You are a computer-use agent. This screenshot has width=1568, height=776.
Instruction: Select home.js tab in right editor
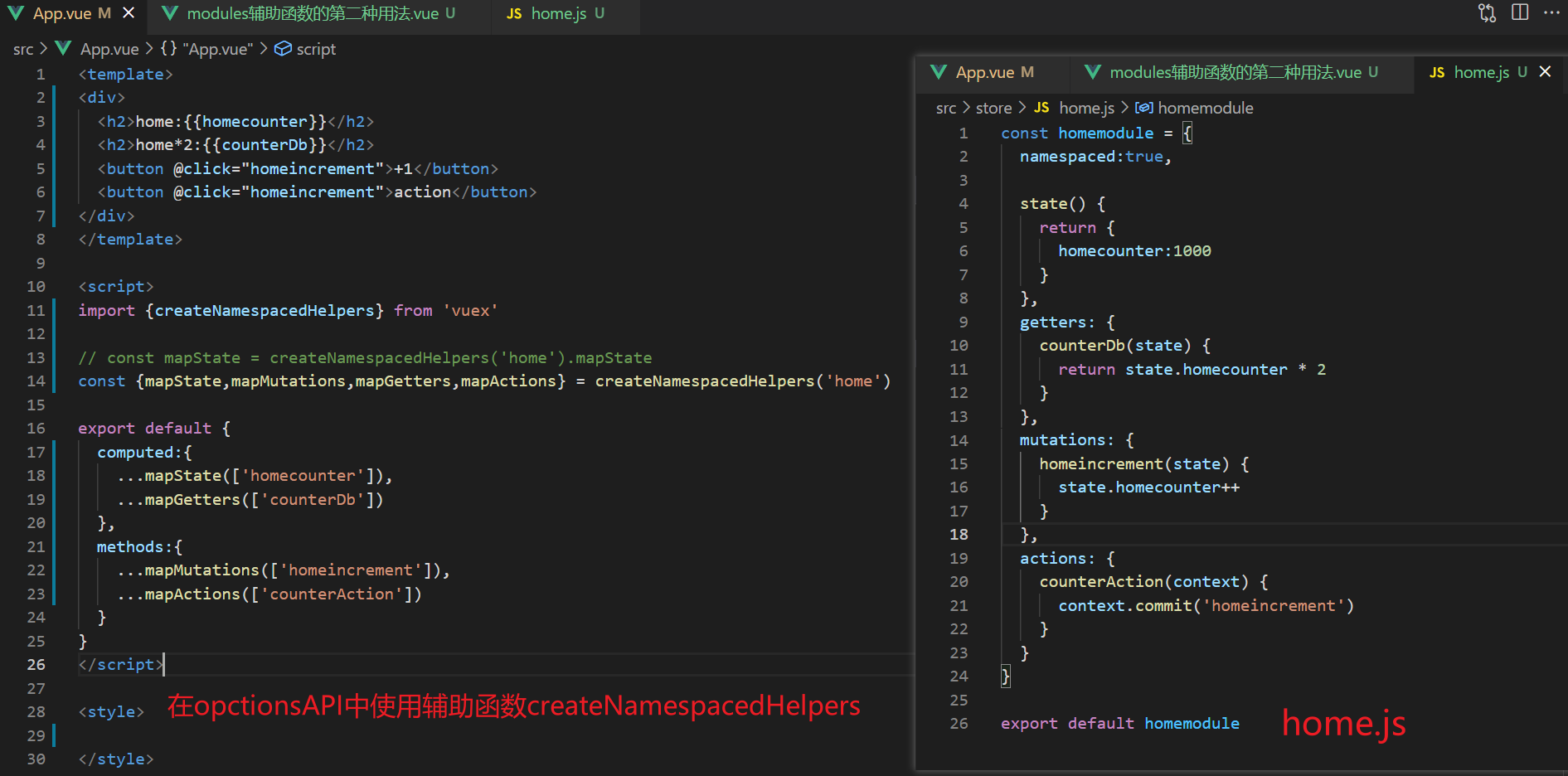tap(1481, 72)
